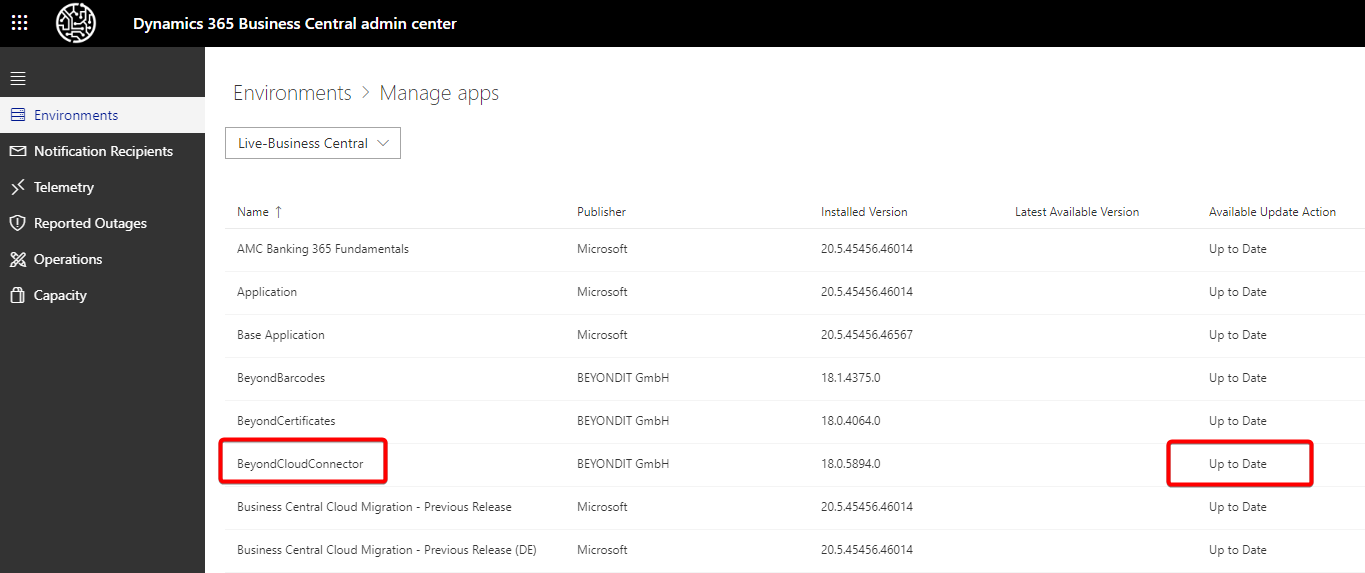Click the Notification Recipients envelope icon
The image size is (1365, 573).
tap(17, 151)
